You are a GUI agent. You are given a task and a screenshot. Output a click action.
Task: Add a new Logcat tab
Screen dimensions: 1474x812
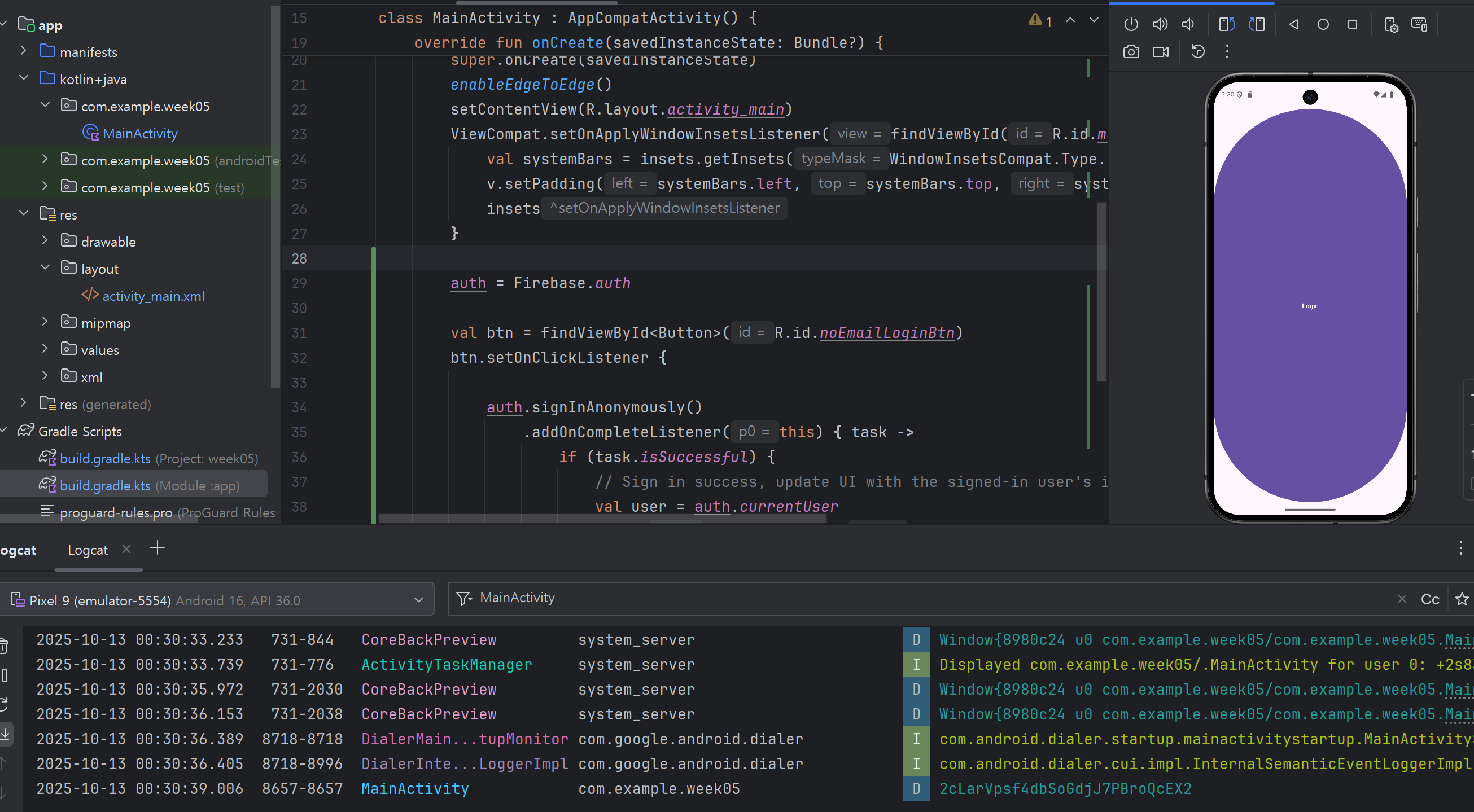[158, 548]
